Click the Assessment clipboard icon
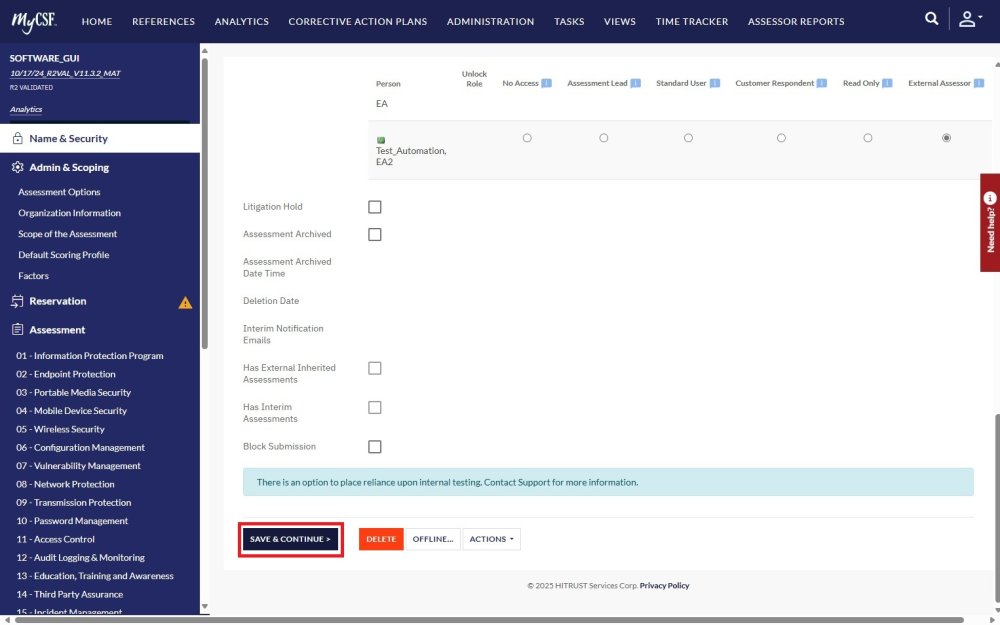1000x625 pixels. tap(17, 330)
